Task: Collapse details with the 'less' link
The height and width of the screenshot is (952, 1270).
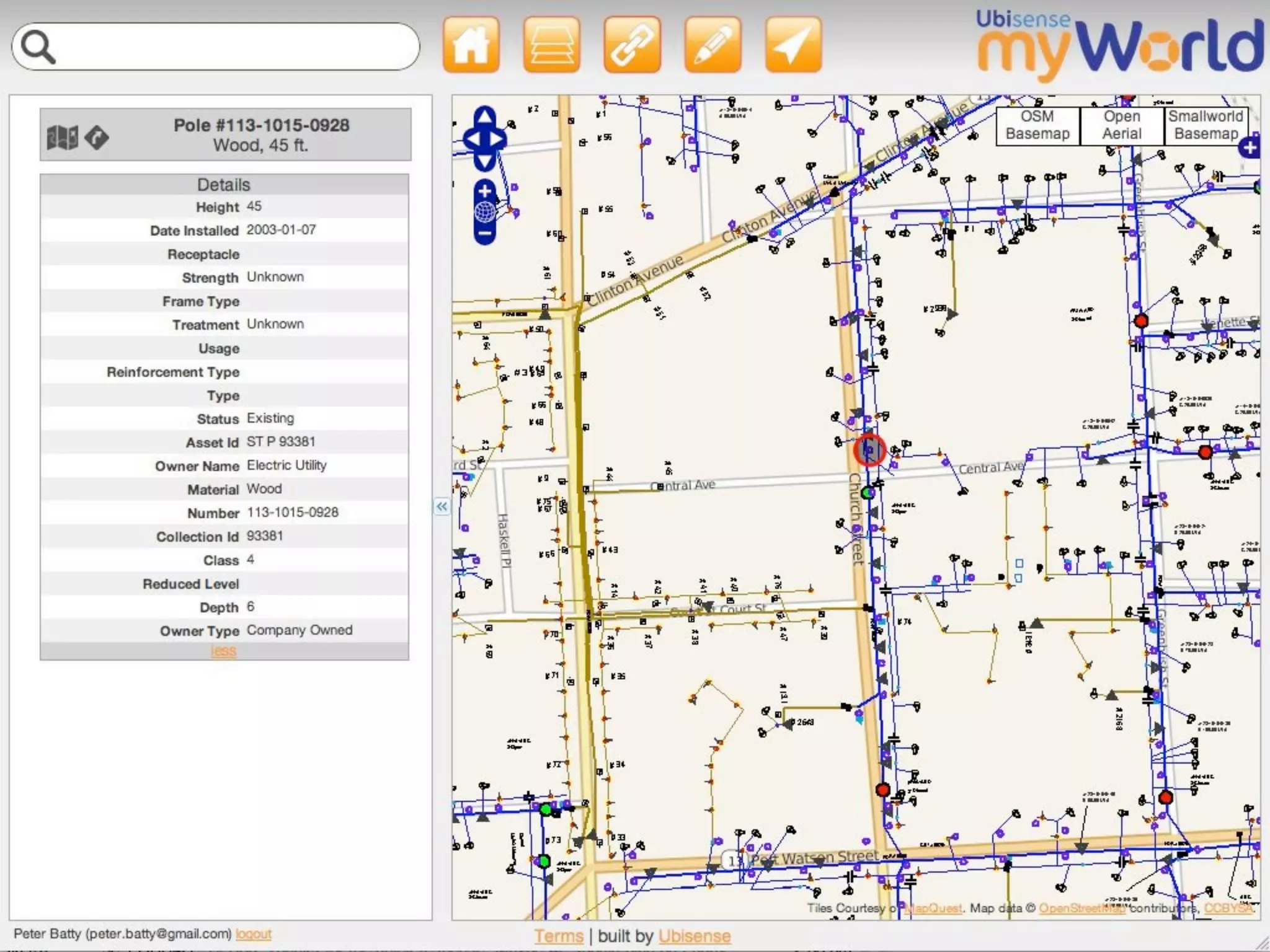Action: [x=223, y=651]
